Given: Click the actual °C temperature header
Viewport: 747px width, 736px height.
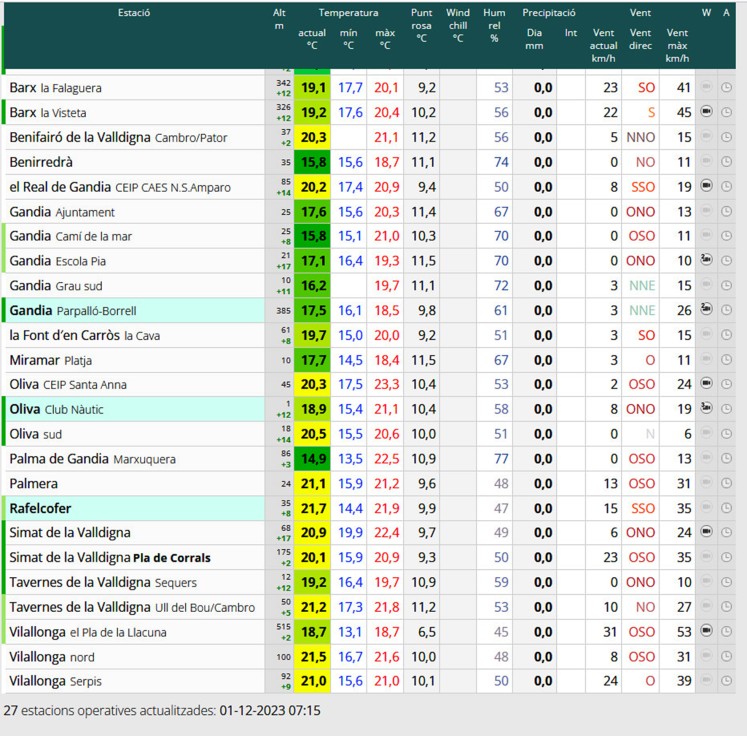Looking at the screenshot, I should pyautogui.click(x=312, y=39).
